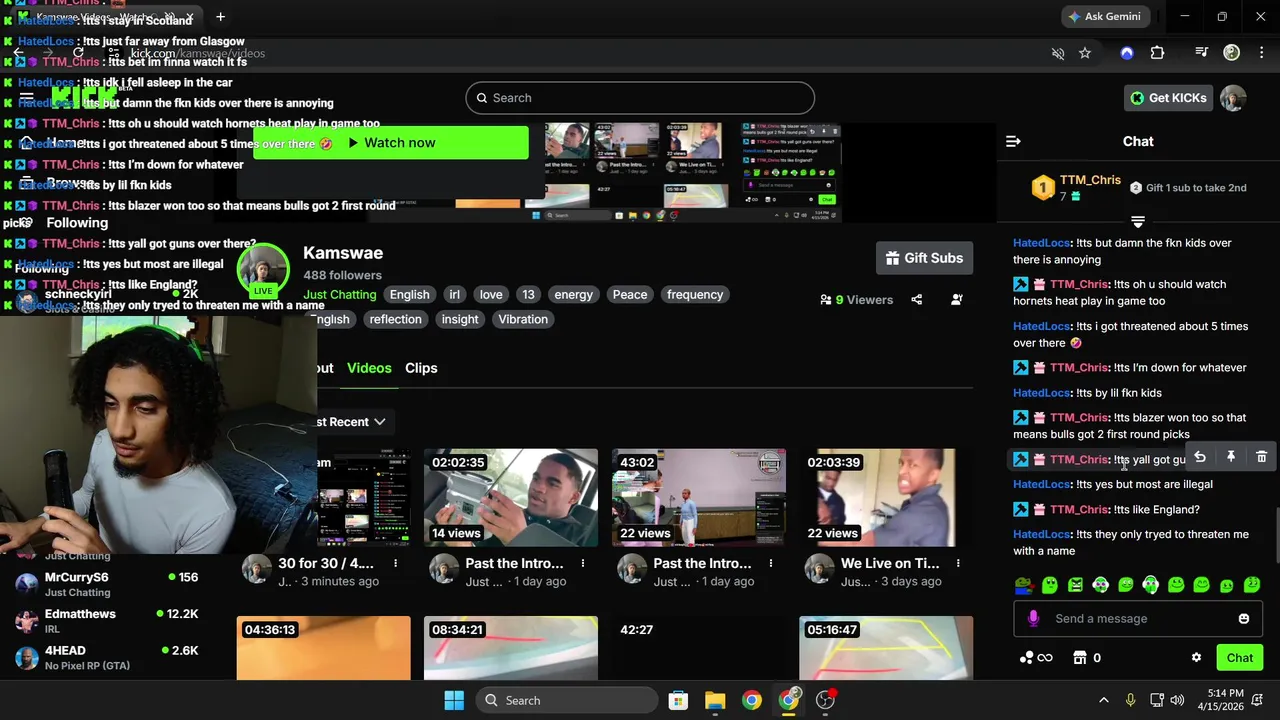Image resolution: width=1280 pixels, height=720 pixels.
Task: Open taskbar clock showing 5:14 PM
Action: pos(1224,700)
